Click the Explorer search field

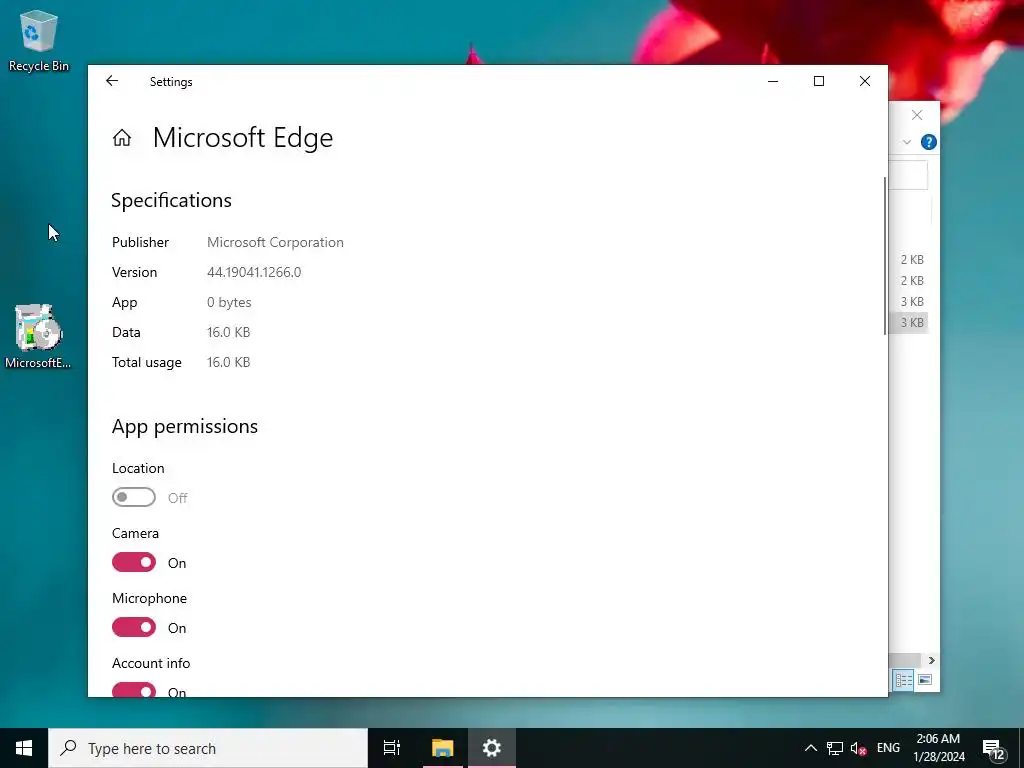point(908,175)
